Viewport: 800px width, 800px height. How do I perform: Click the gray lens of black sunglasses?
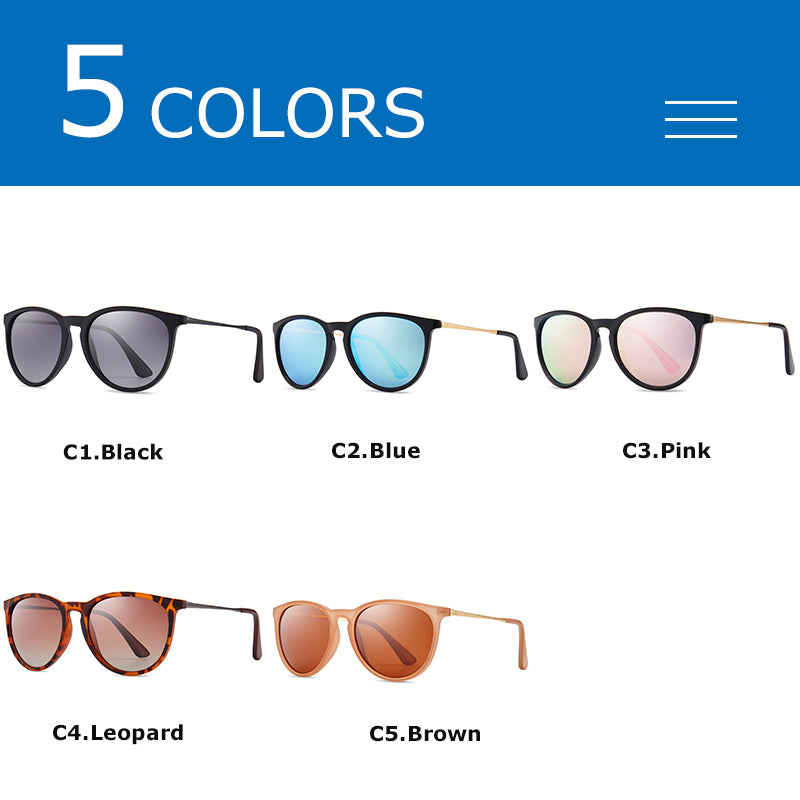(129, 347)
